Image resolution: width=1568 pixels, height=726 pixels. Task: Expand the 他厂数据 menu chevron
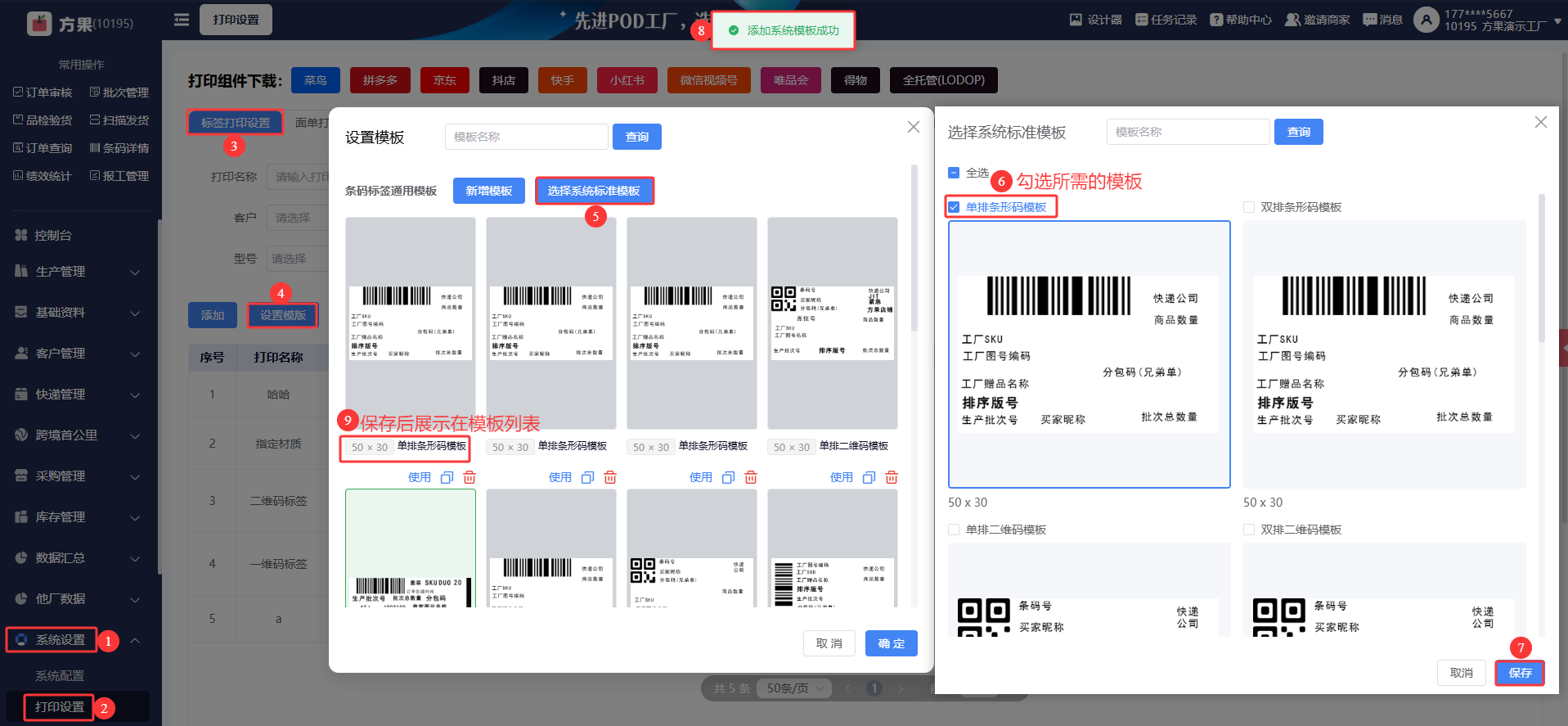pos(135,599)
